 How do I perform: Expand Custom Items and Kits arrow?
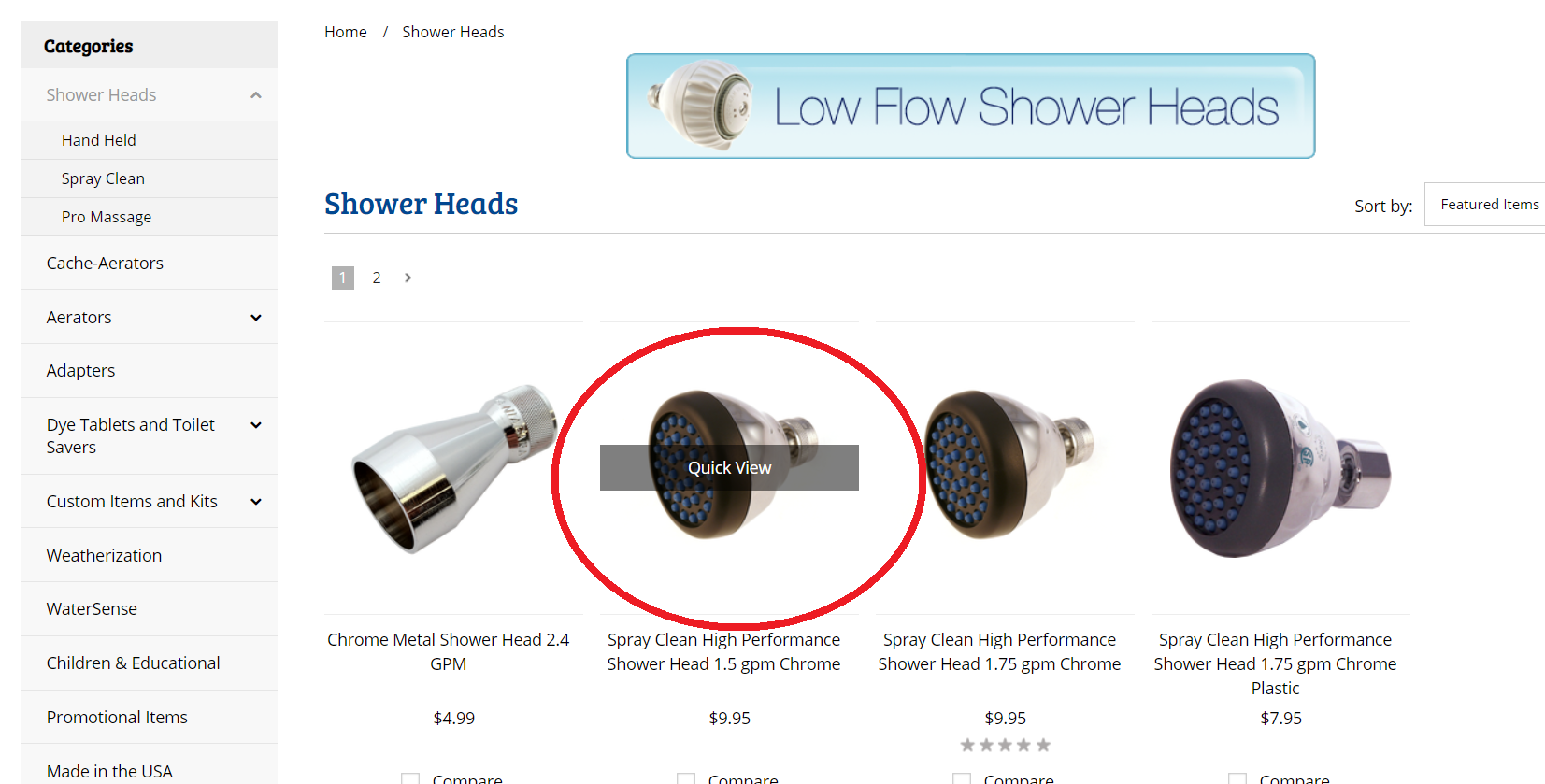pos(256,502)
